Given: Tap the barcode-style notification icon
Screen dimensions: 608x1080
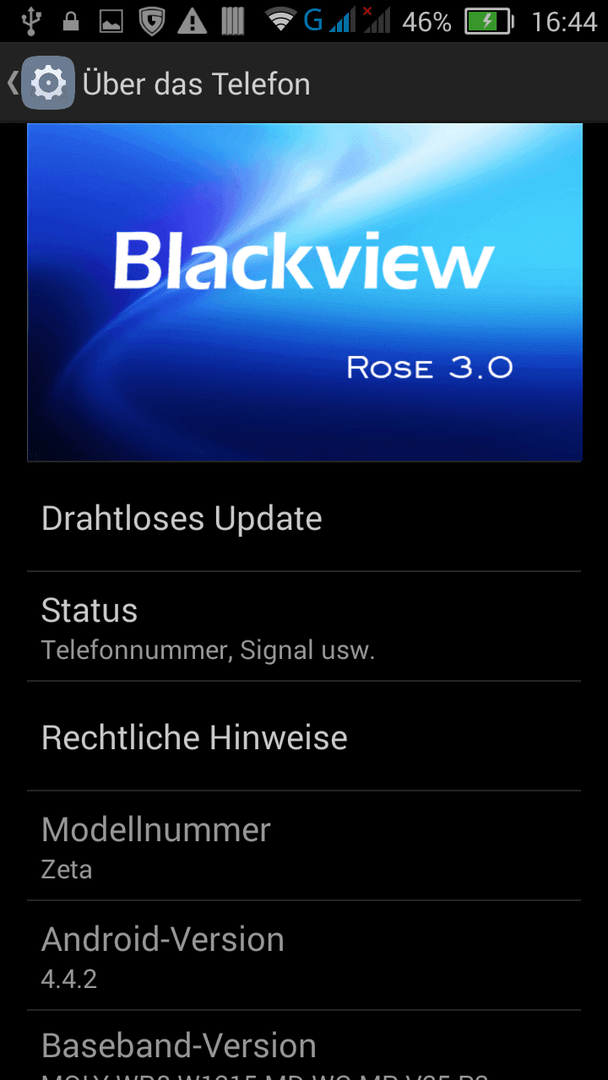Looking at the screenshot, I should click(233, 21).
